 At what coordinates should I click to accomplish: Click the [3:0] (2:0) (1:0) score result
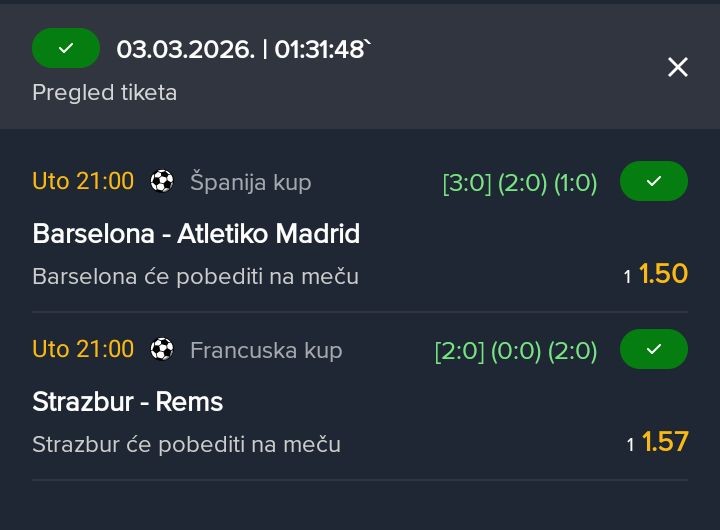(520, 183)
